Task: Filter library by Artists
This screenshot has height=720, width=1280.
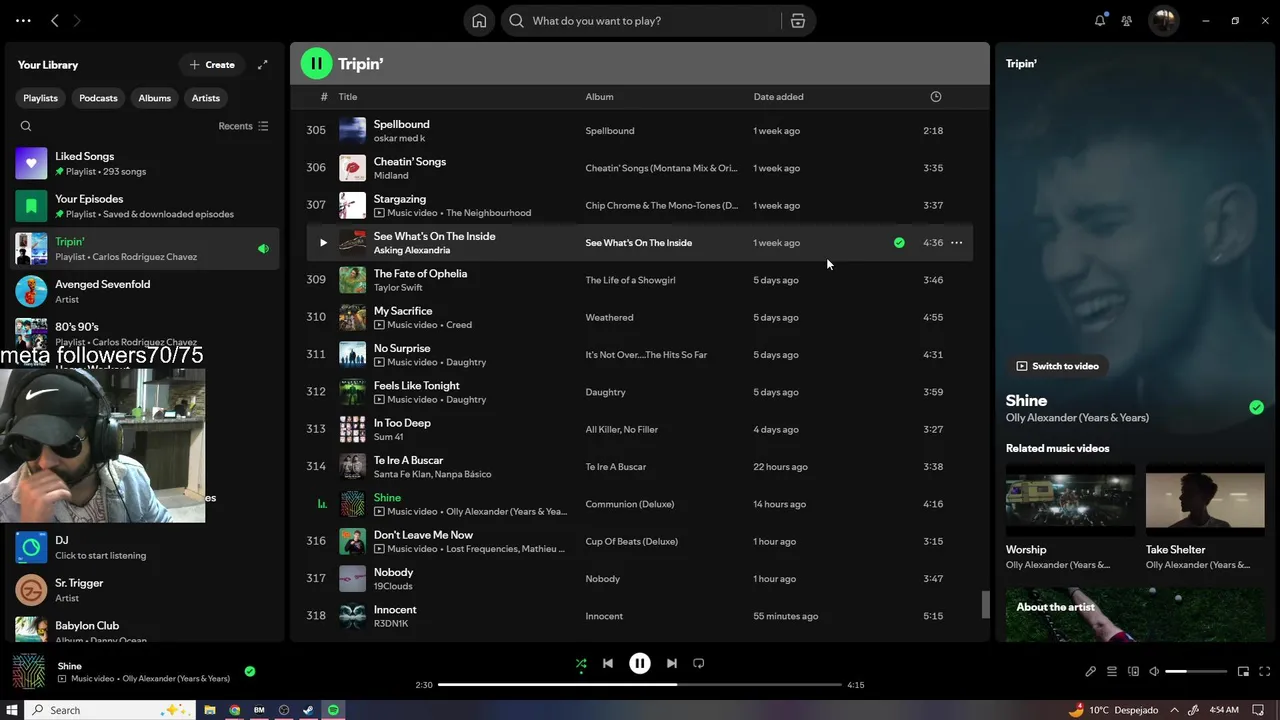Action: 206,98
